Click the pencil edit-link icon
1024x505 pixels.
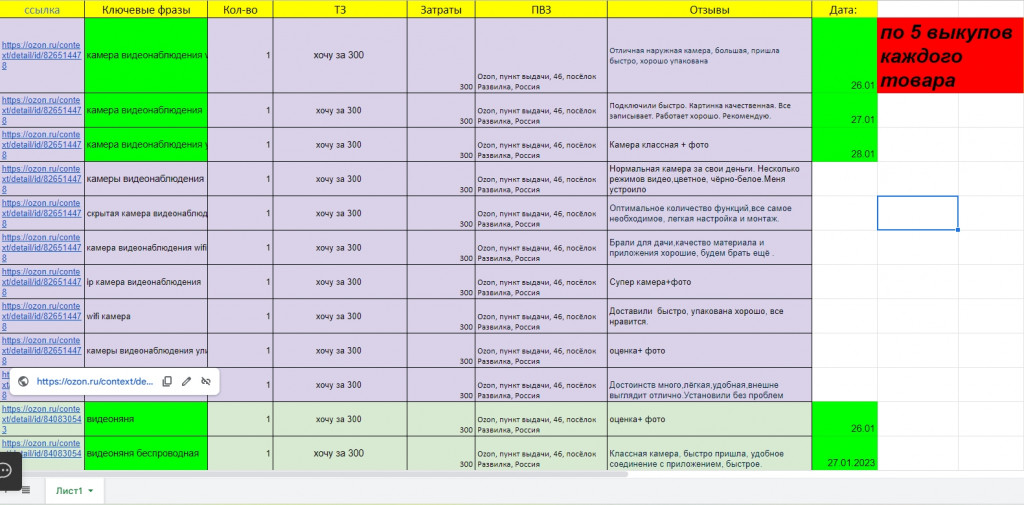tap(186, 382)
